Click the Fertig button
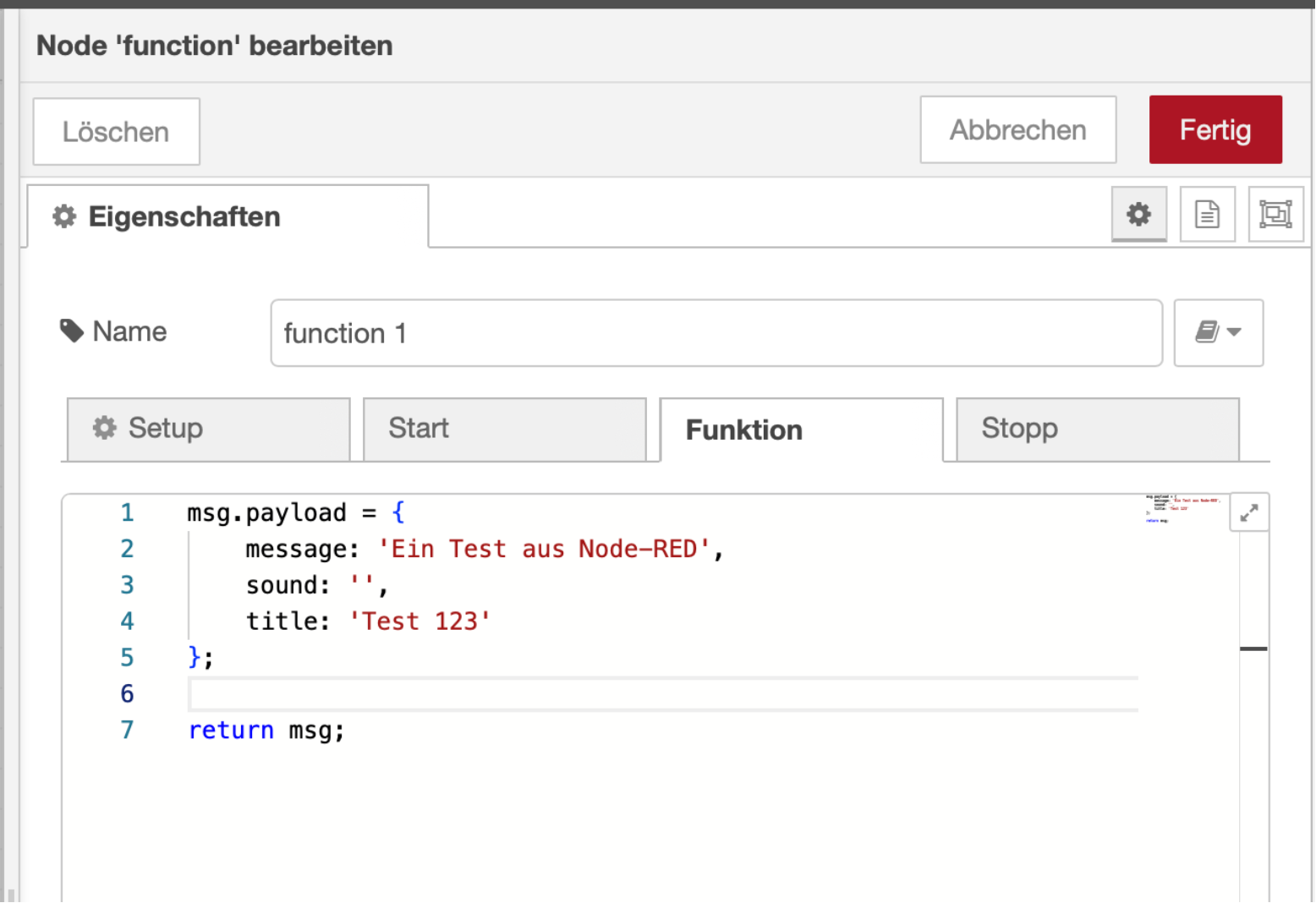 (1215, 129)
